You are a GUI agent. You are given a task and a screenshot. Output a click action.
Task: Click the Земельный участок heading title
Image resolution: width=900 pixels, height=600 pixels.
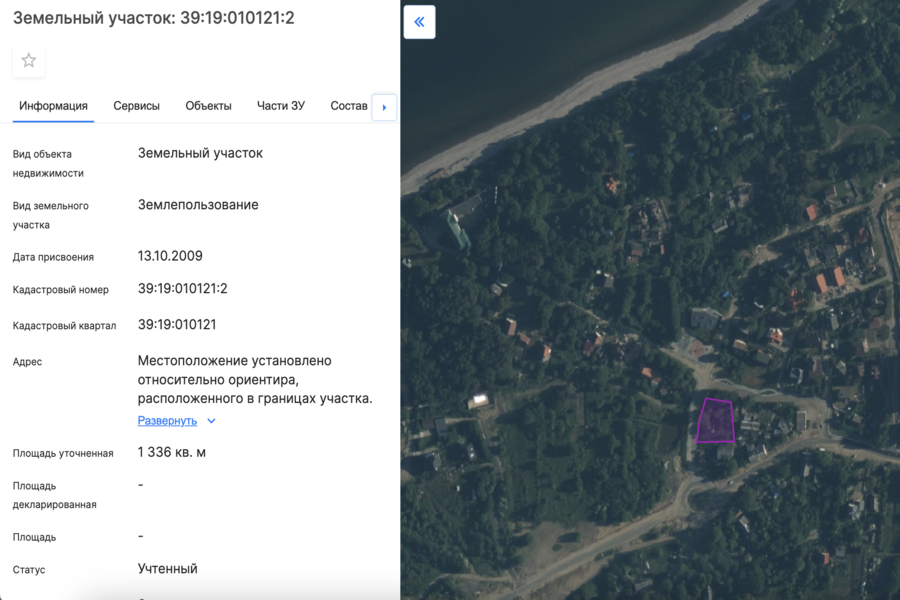(x=153, y=18)
